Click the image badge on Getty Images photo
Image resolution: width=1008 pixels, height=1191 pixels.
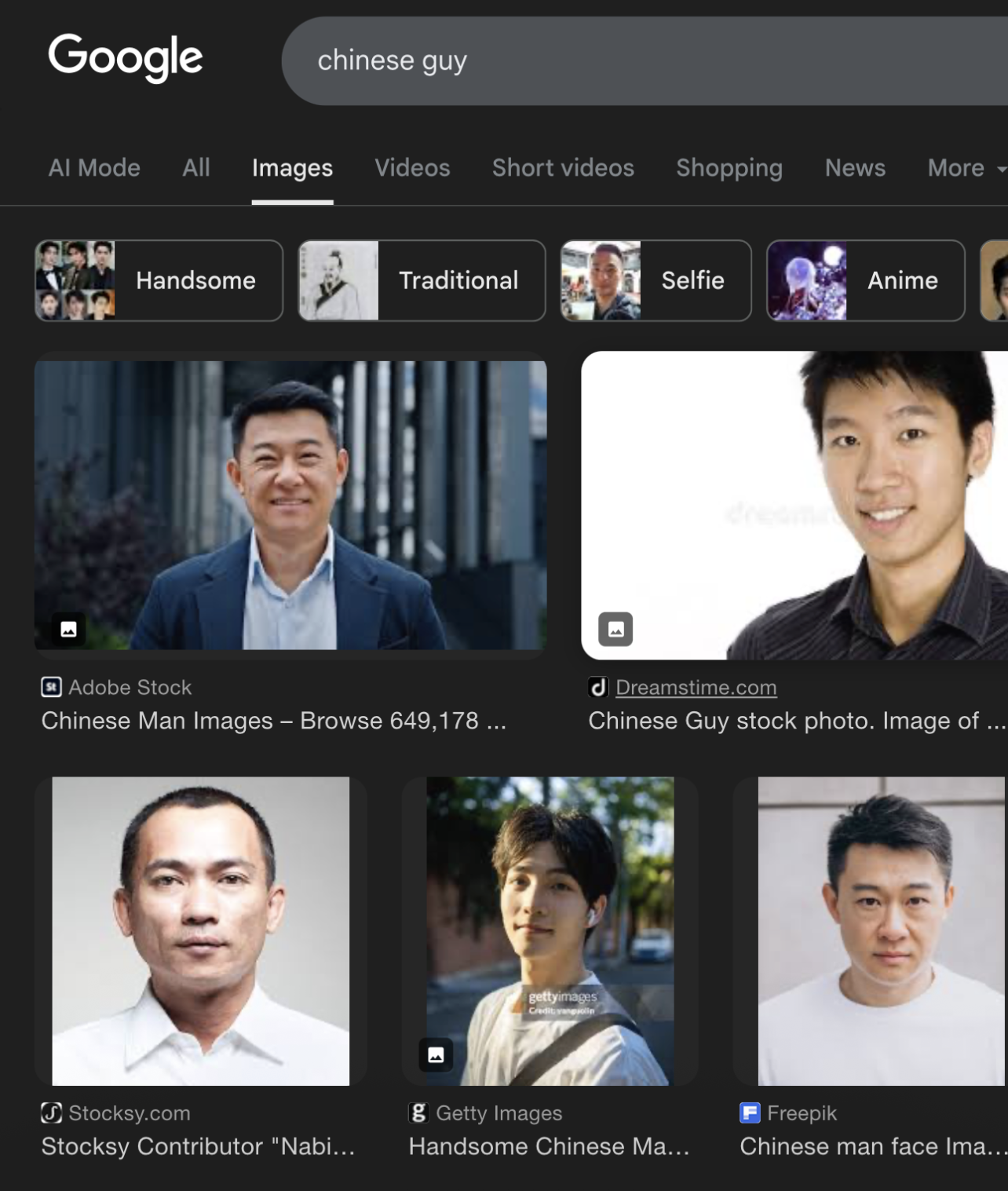pyautogui.click(x=436, y=1055)
